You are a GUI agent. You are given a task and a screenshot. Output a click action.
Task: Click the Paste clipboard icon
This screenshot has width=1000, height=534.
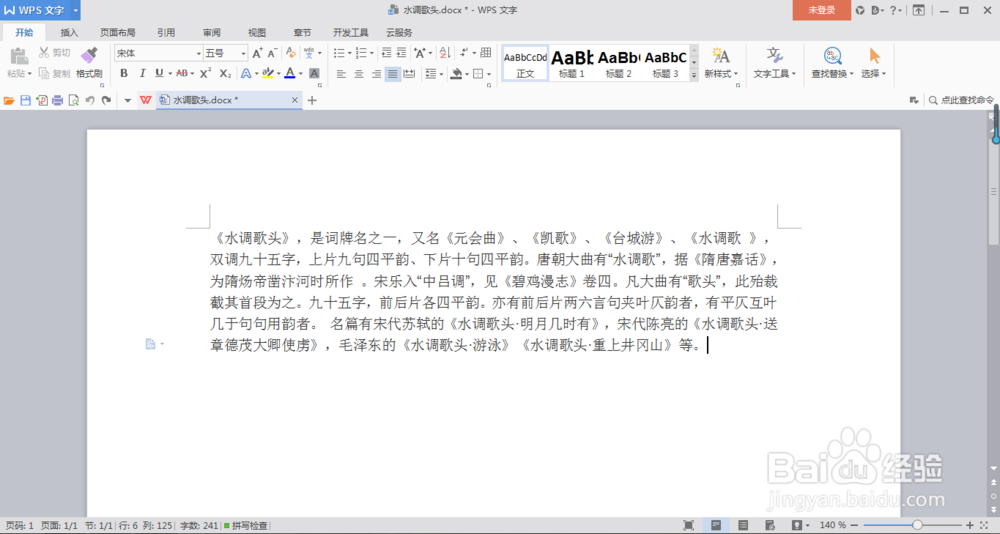19,56
